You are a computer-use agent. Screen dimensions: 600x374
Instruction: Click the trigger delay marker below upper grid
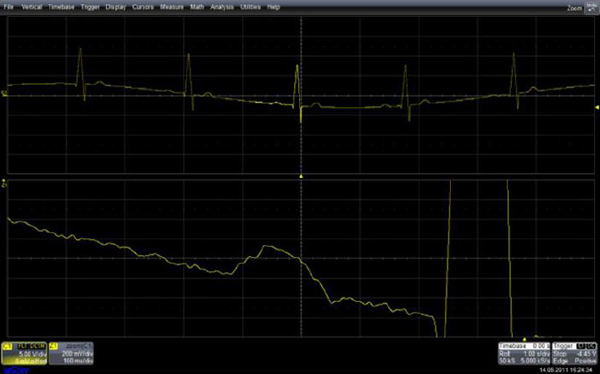(x=301, y=176)
